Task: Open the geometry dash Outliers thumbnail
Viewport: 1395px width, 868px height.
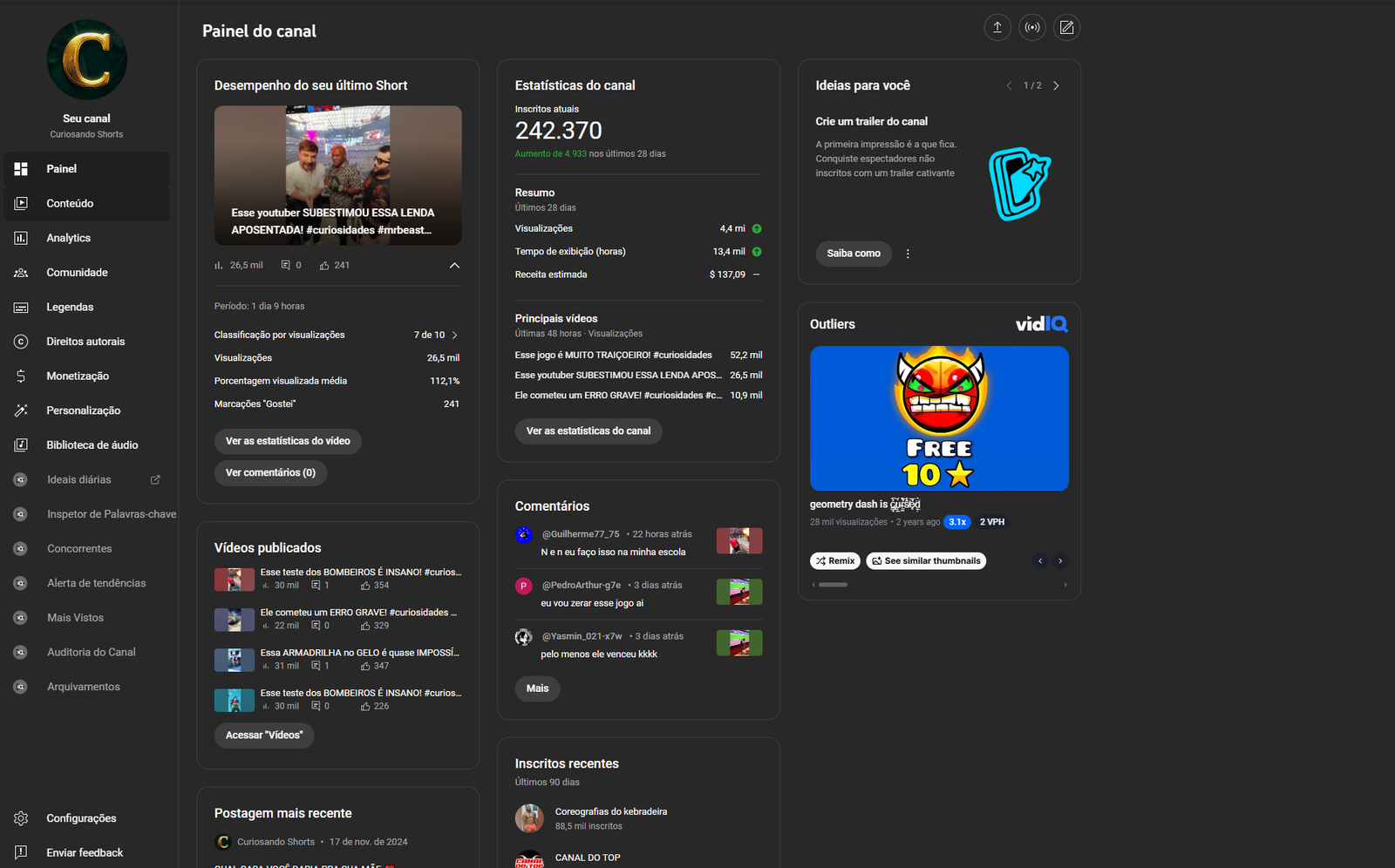Action: [939, 418]
